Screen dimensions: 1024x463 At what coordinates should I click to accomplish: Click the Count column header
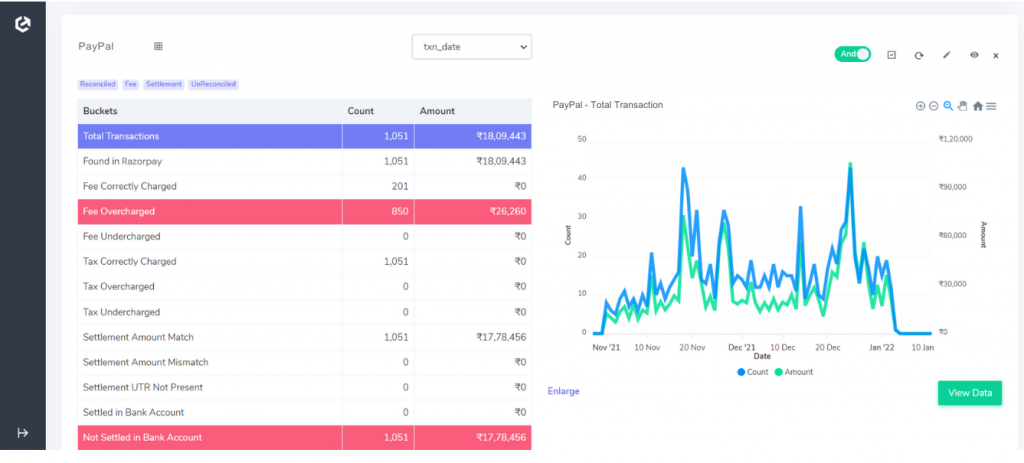[378, 111]
